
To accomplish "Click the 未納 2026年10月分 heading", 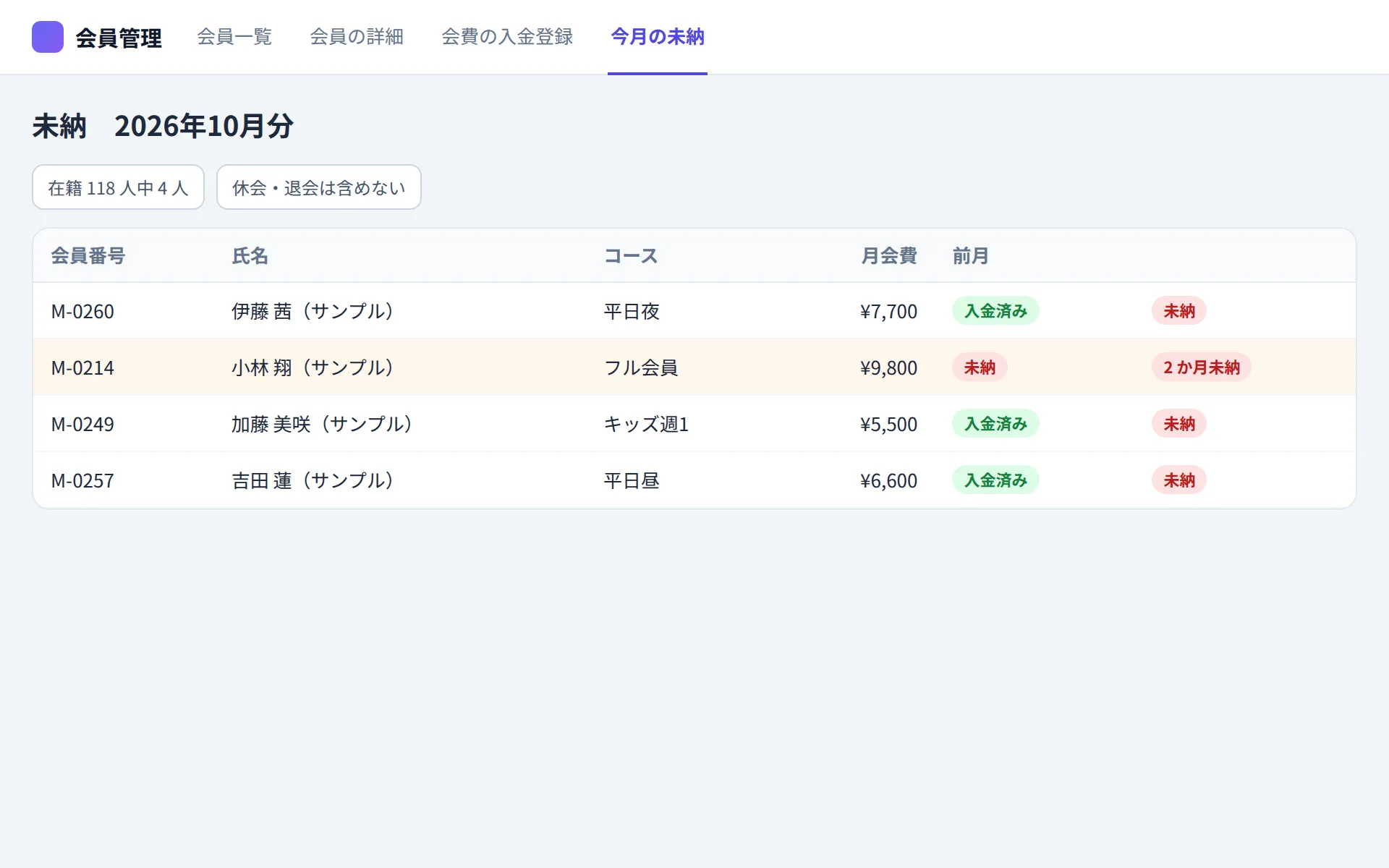I will 163,126.
